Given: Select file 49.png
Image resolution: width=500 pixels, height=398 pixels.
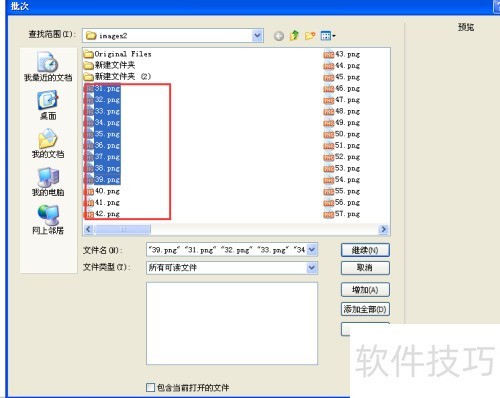Looking at the screenshot, I should coord(342,123).
